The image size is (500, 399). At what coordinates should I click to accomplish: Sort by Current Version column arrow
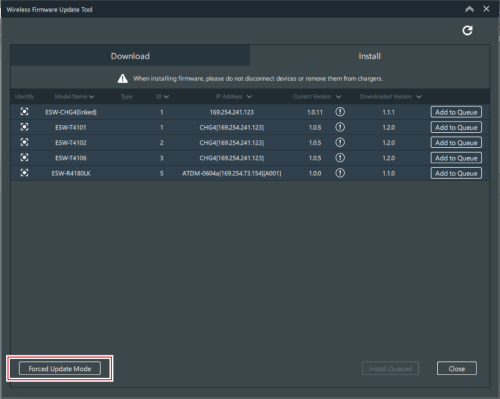(338, 97)
